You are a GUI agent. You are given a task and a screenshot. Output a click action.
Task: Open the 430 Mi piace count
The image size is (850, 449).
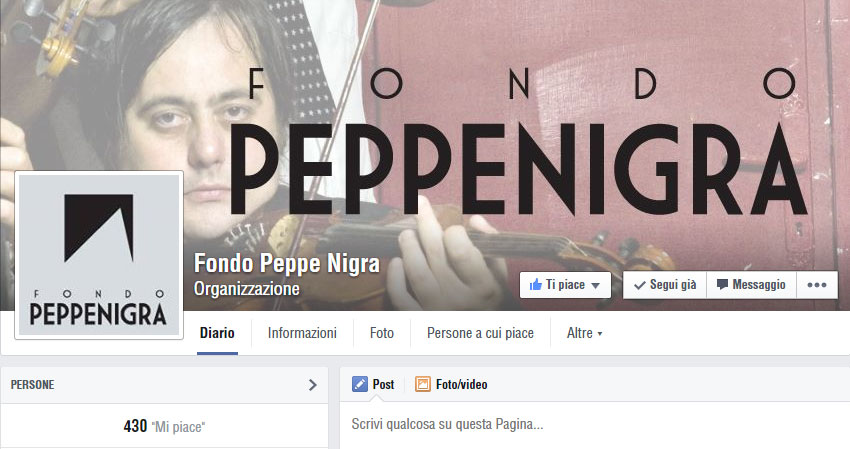click(164, 426)
